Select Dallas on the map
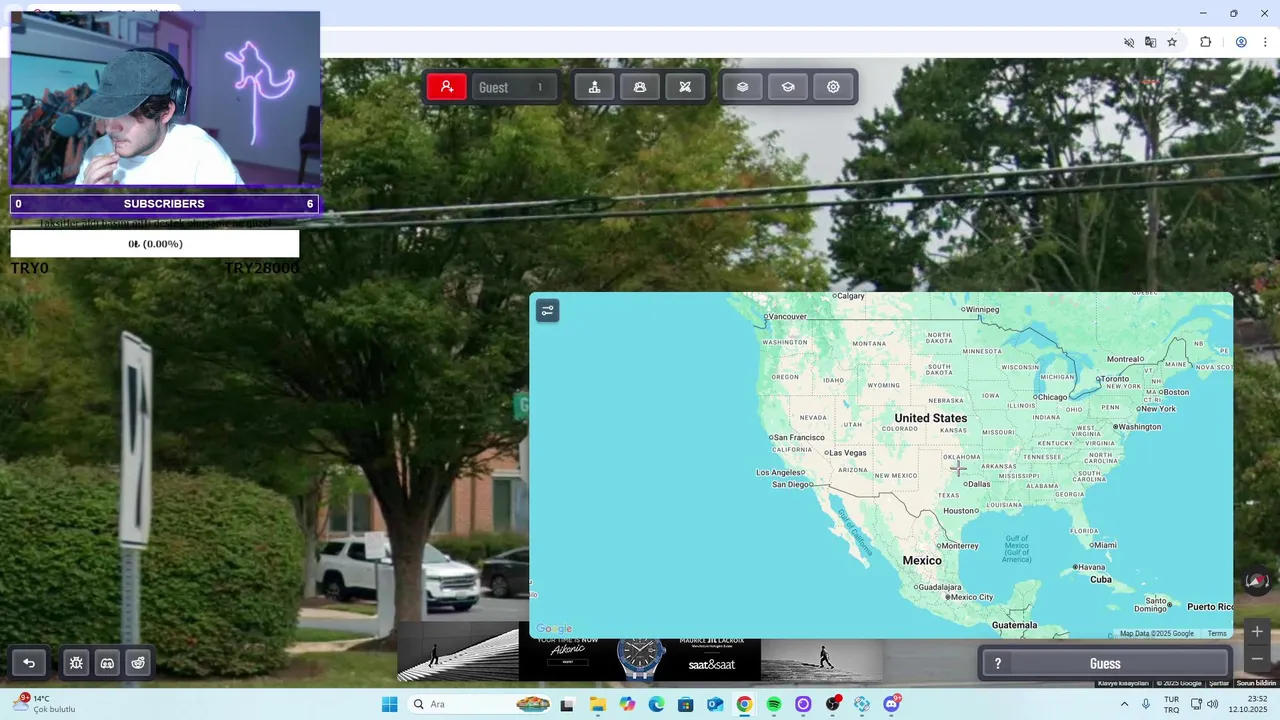Image resolution: width=1280 pixels, height=720 pixels. (977, 484)
